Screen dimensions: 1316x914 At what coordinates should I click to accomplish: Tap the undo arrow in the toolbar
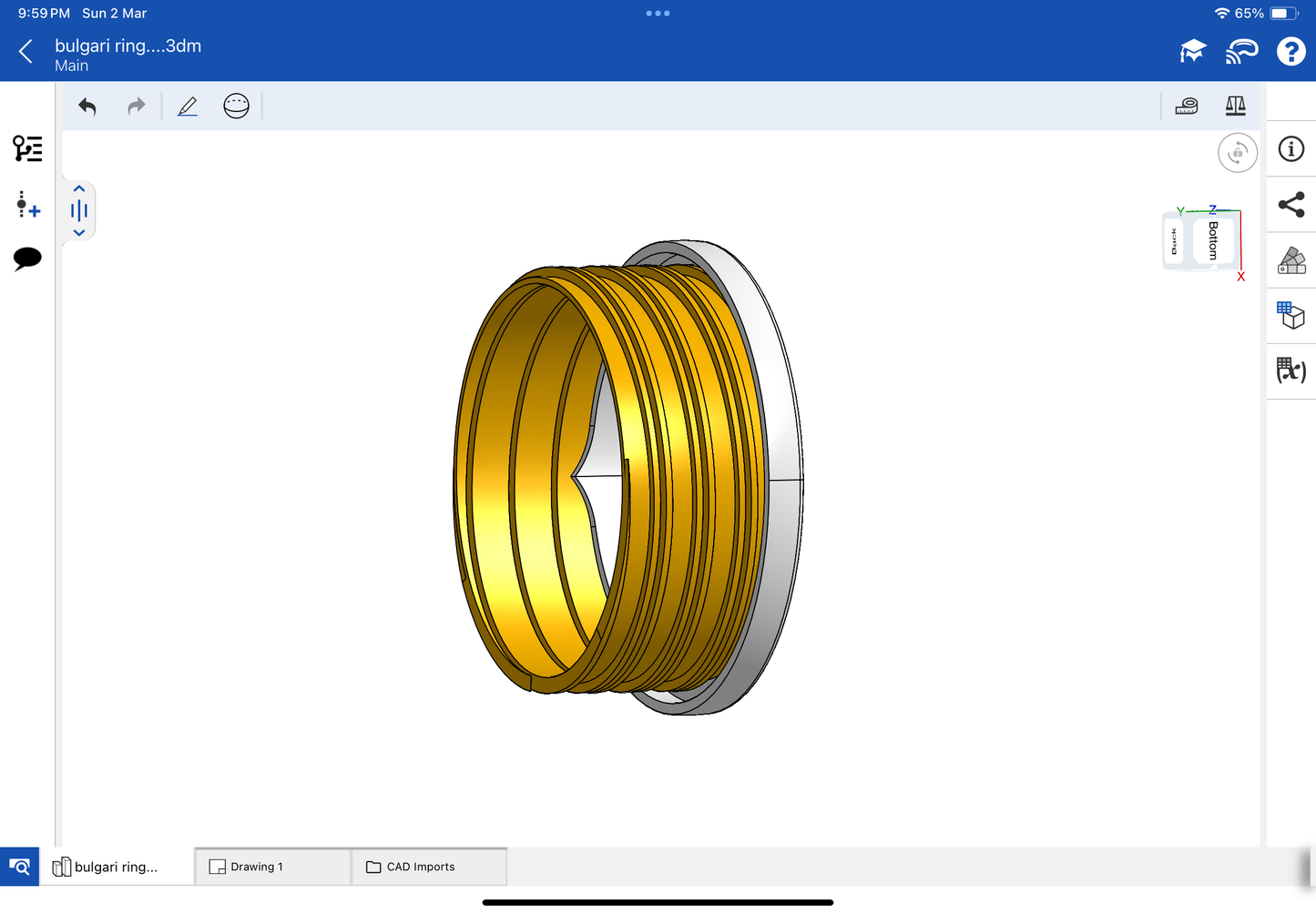(x=87, y=107)
